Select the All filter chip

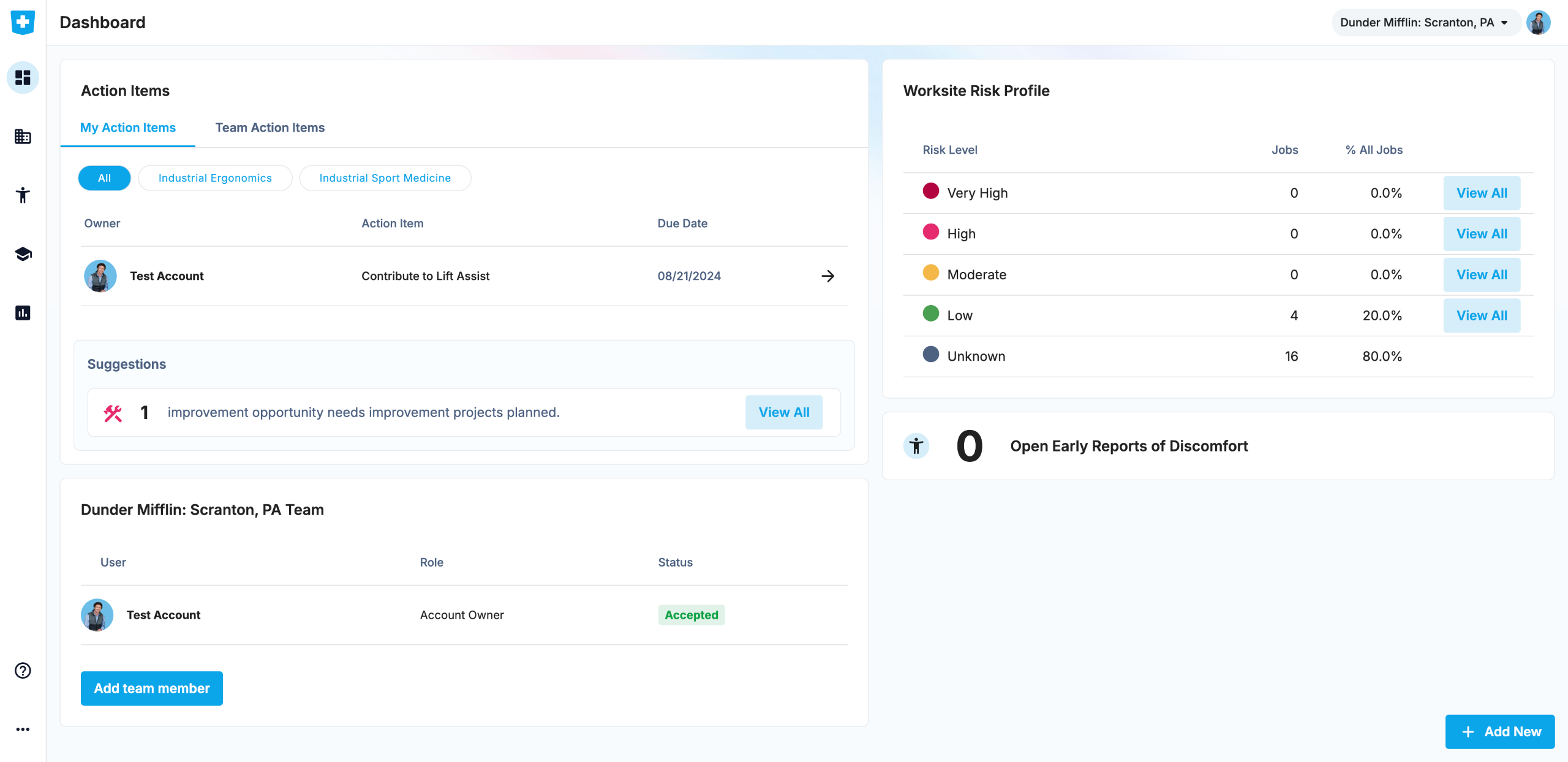104,178
